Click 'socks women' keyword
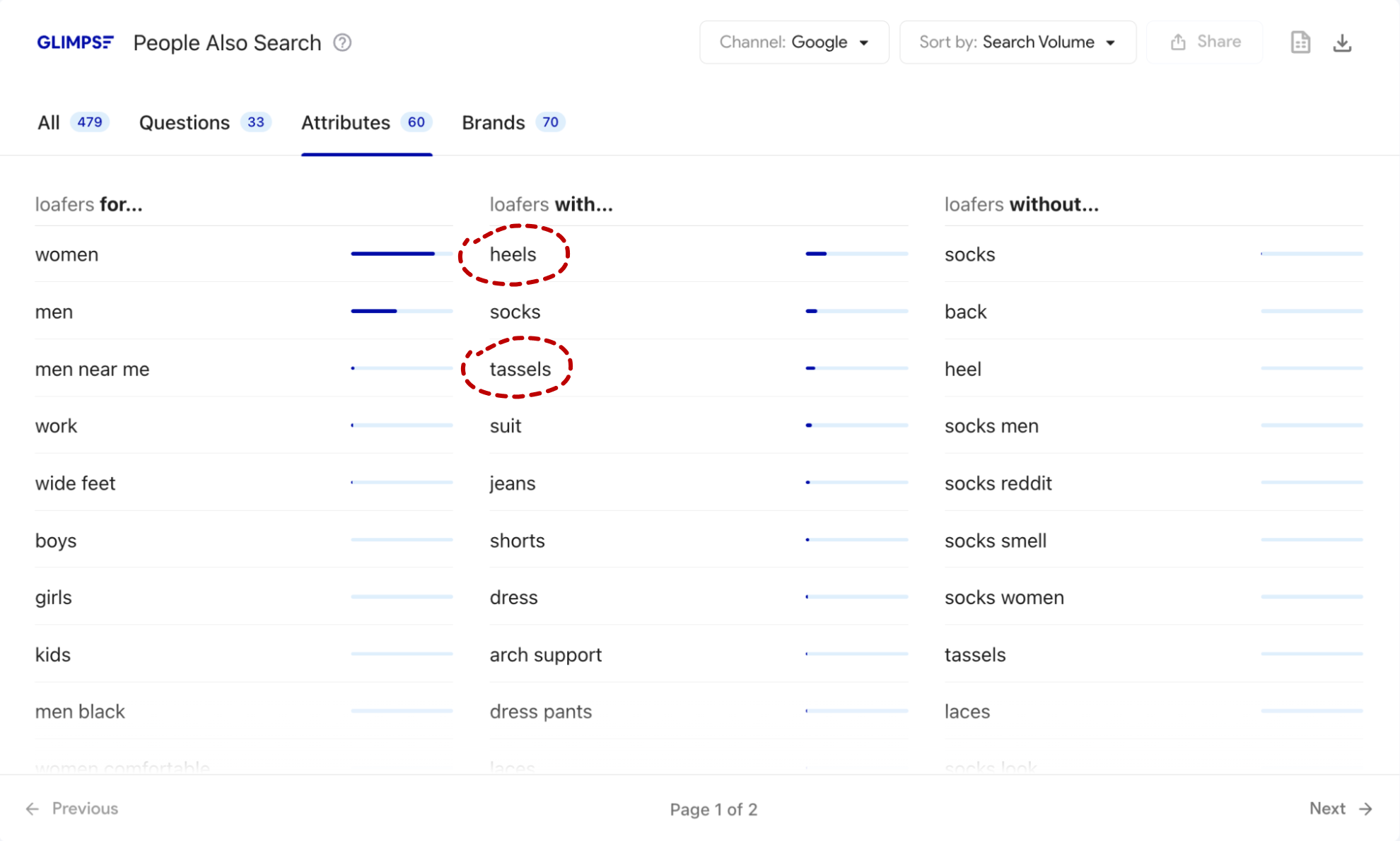 point(1005,598)
